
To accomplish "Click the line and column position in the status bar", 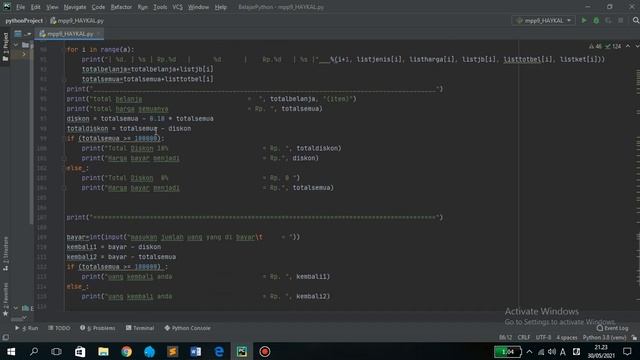I will coord(505,338).
